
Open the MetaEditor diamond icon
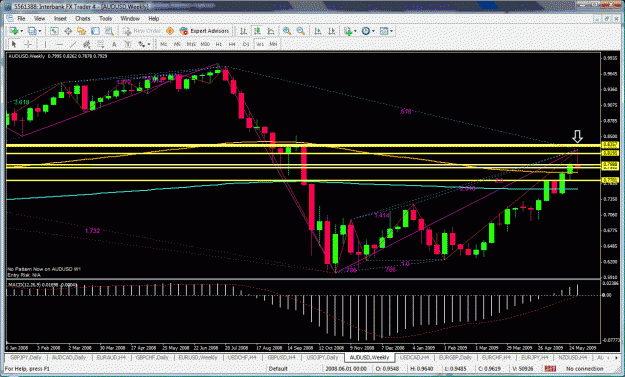[x=170, y=31]
